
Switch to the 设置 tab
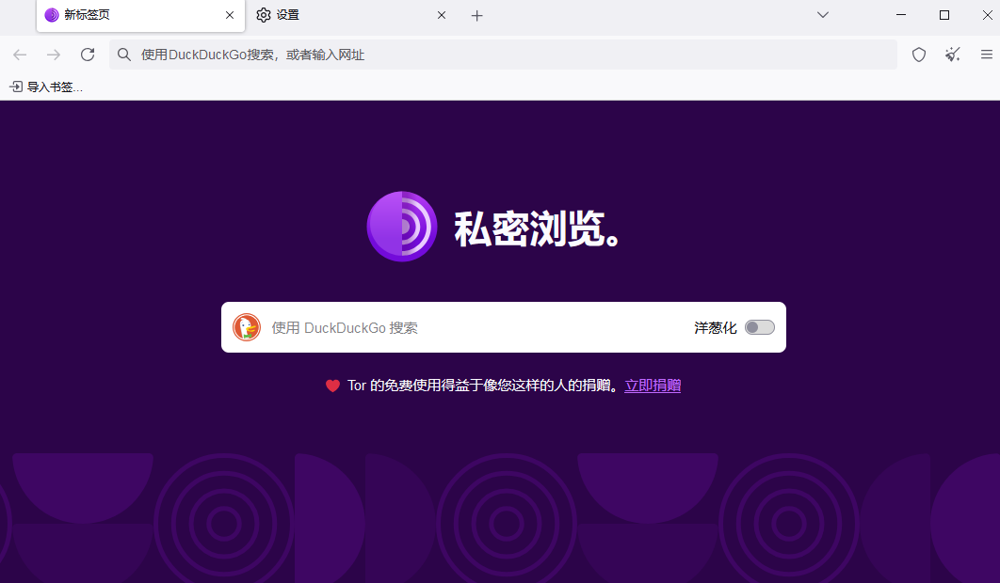point(340,15)
